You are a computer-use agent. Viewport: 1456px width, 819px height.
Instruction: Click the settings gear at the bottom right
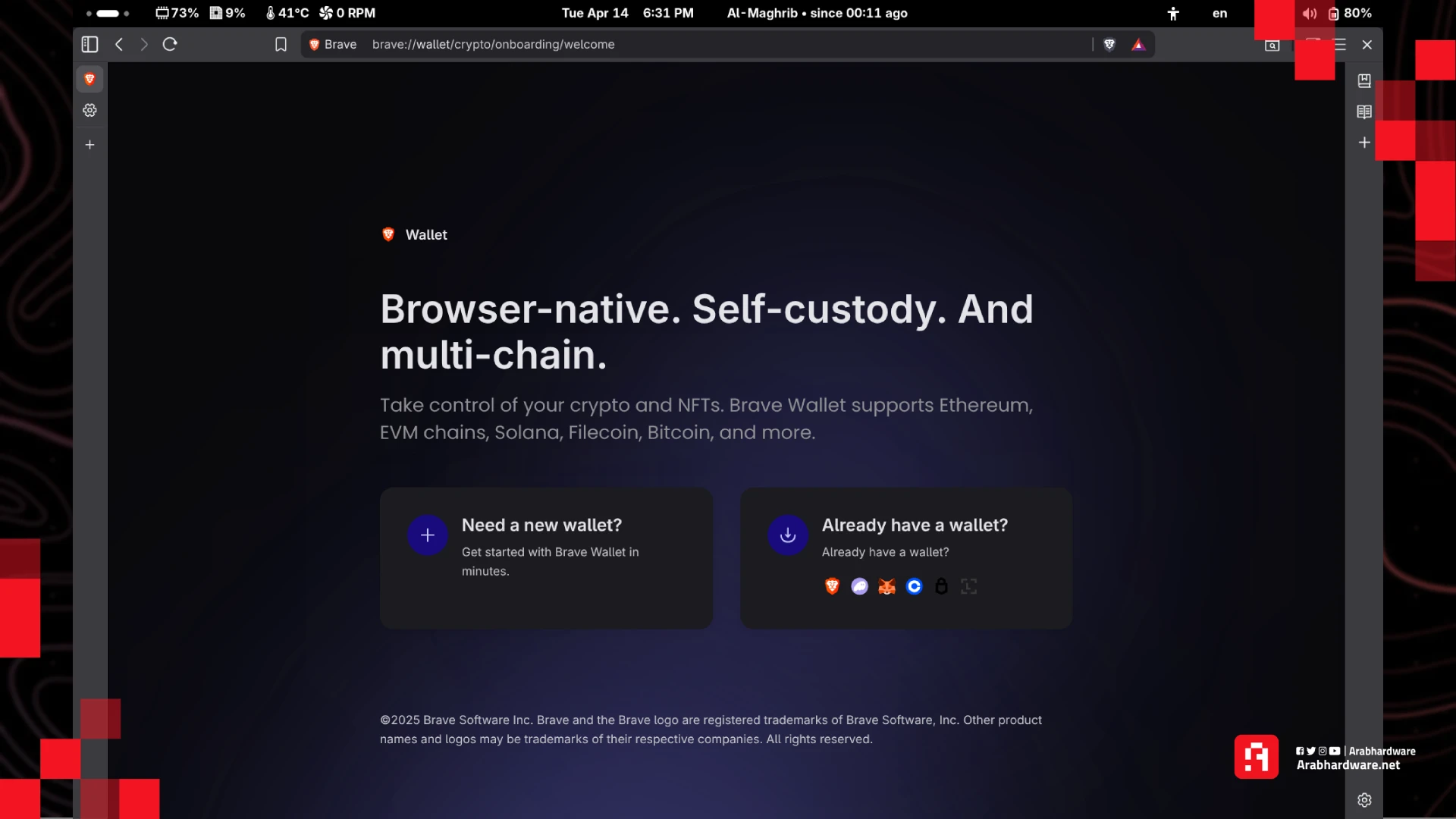(1364, 799)
